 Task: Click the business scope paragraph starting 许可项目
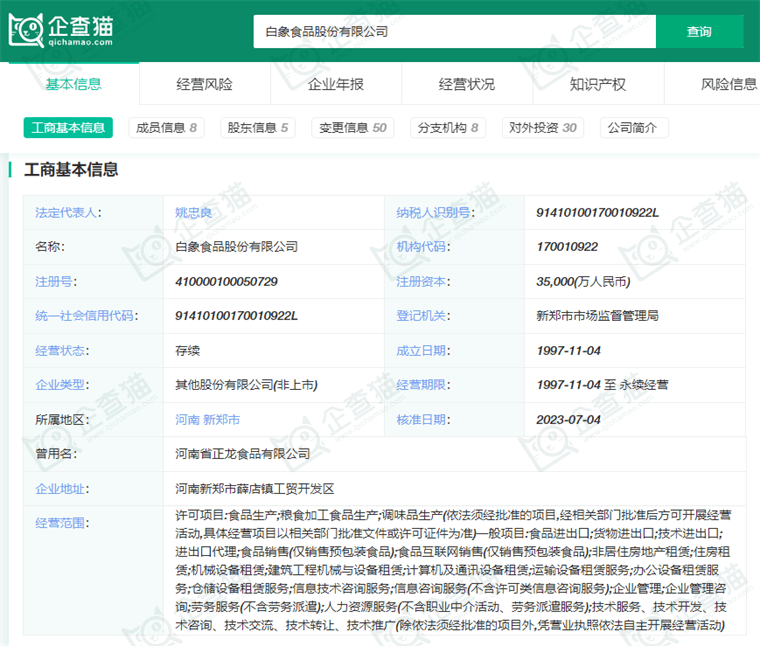453,570
